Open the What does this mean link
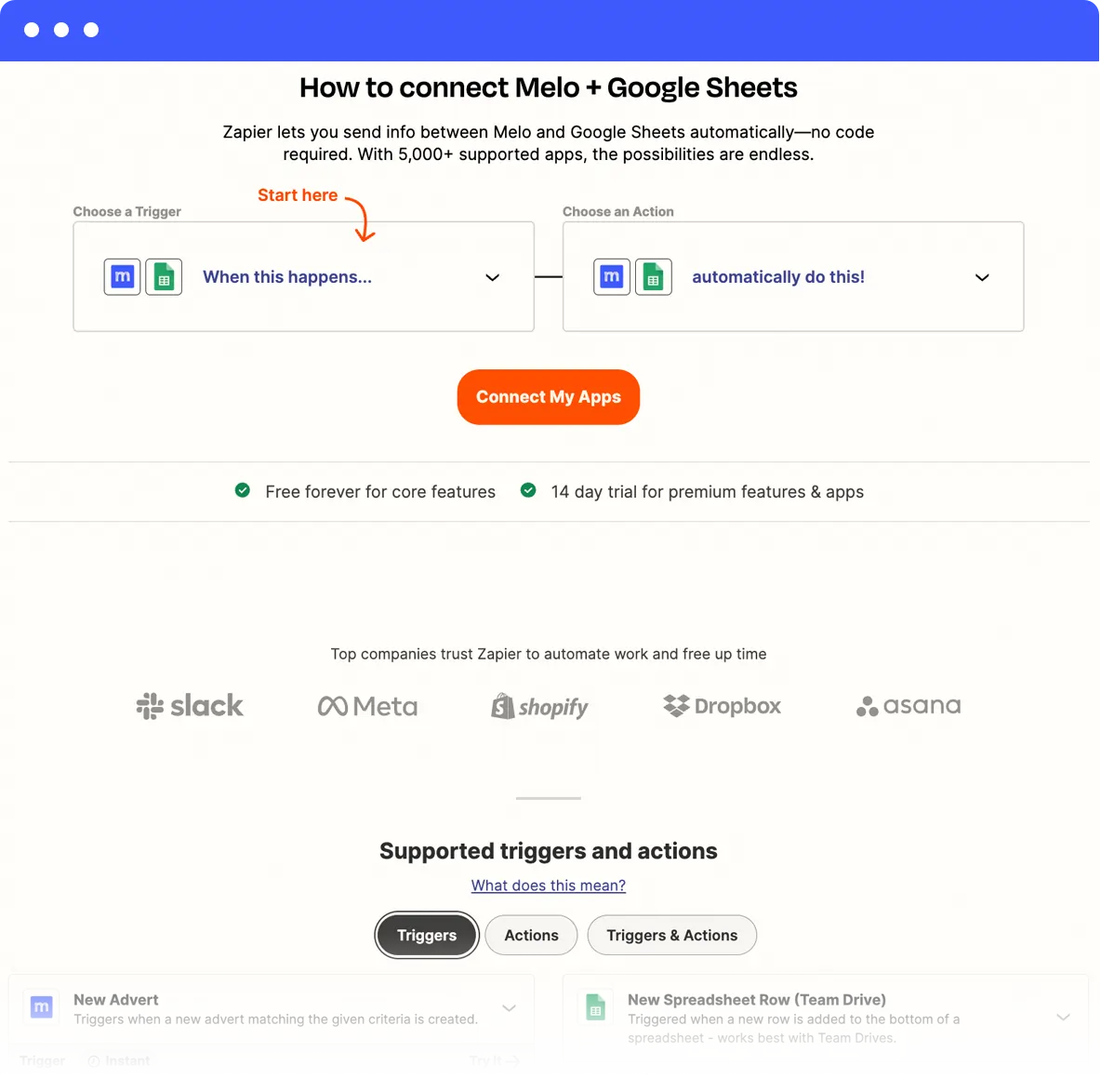Viewport: 1101px width, 1092px height. (x=548, y=885)
